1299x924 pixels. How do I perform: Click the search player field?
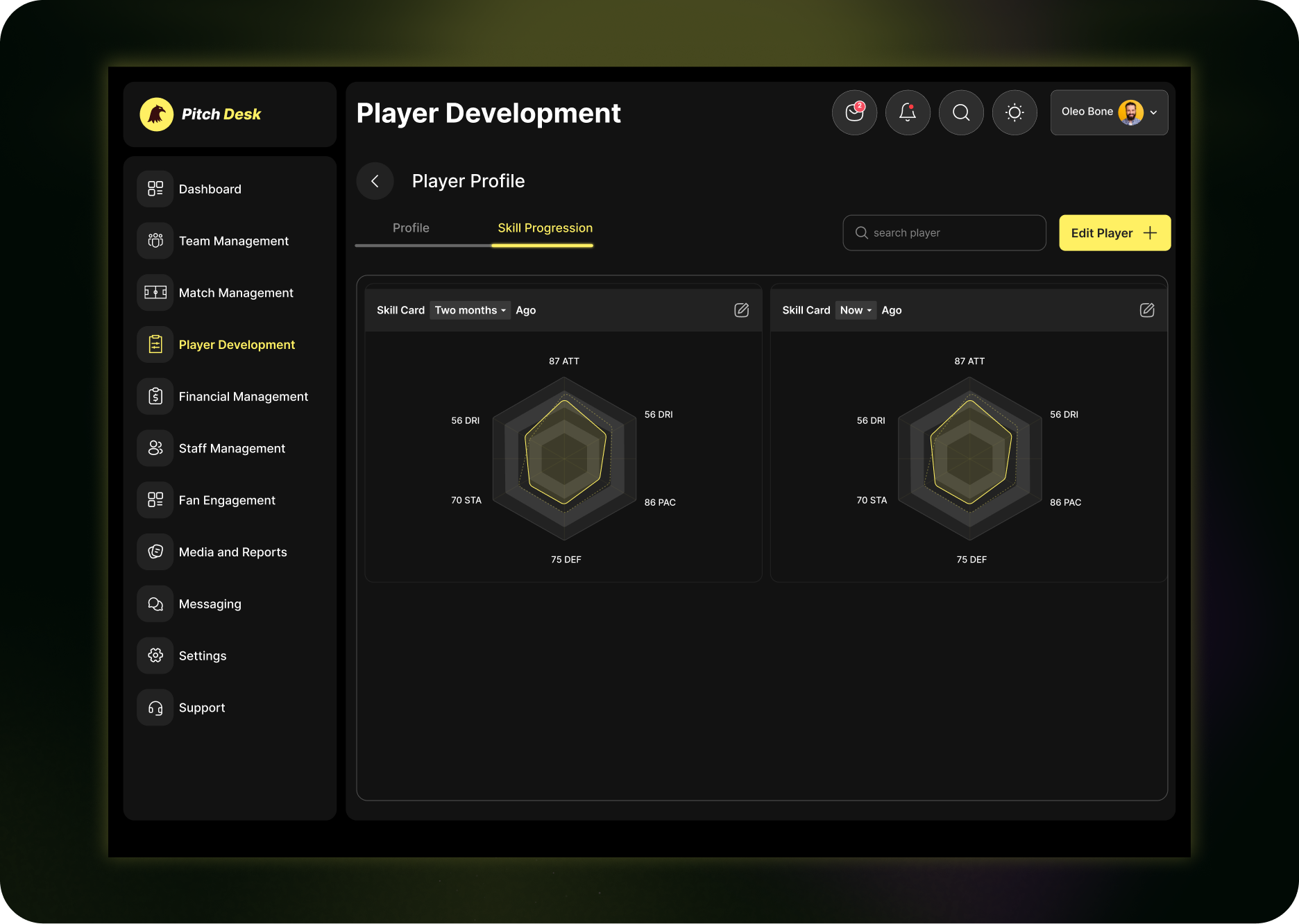(944, 233)
